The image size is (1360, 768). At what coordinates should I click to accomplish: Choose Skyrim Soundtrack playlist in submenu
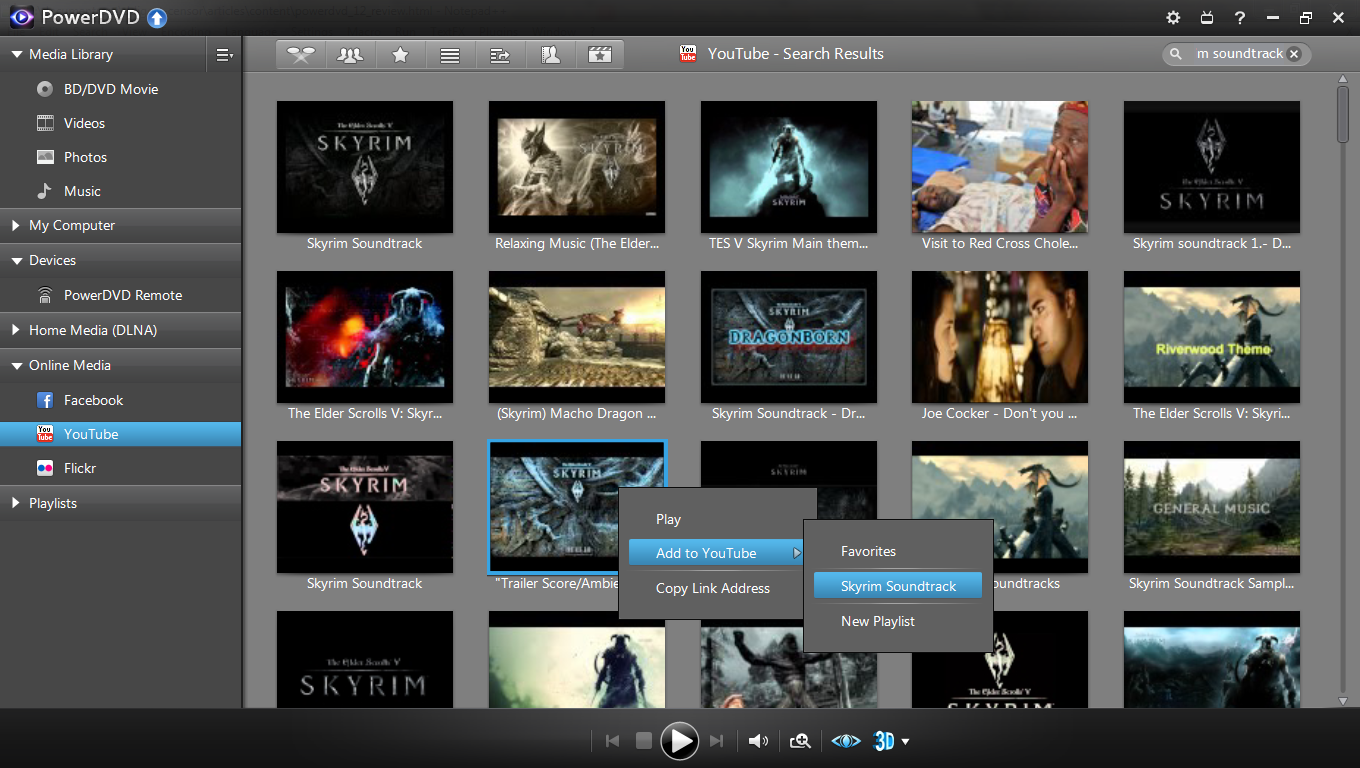coord(898,586)
